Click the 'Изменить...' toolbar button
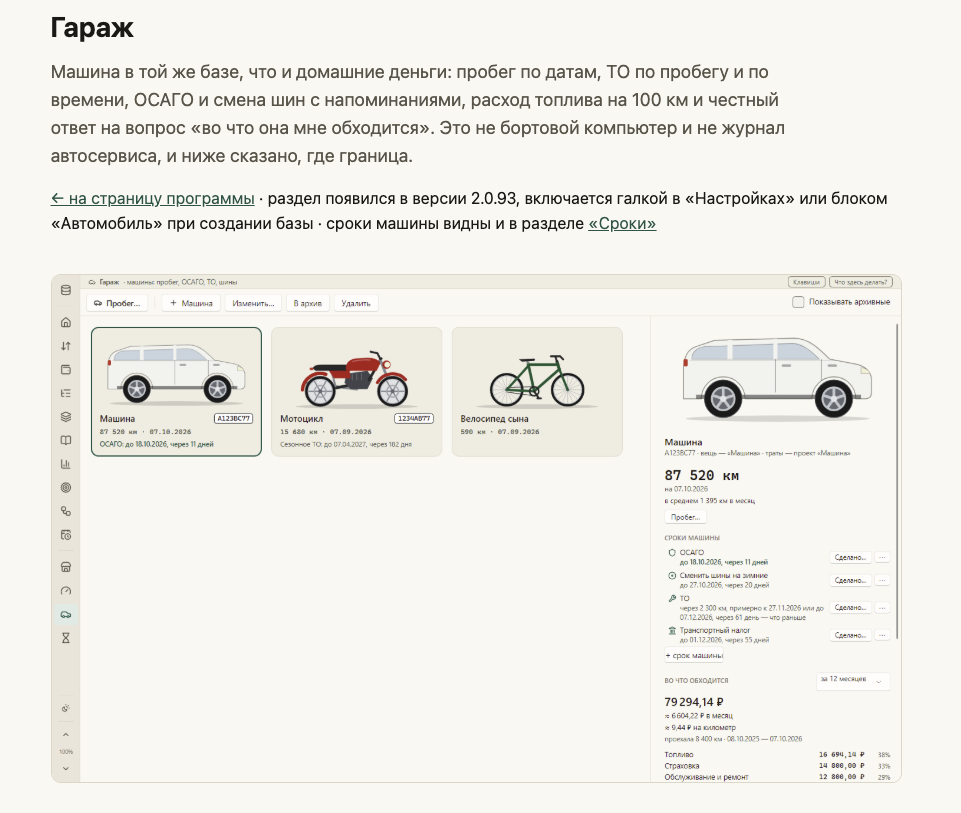The image size is (961, 813). tap(253, 303)
